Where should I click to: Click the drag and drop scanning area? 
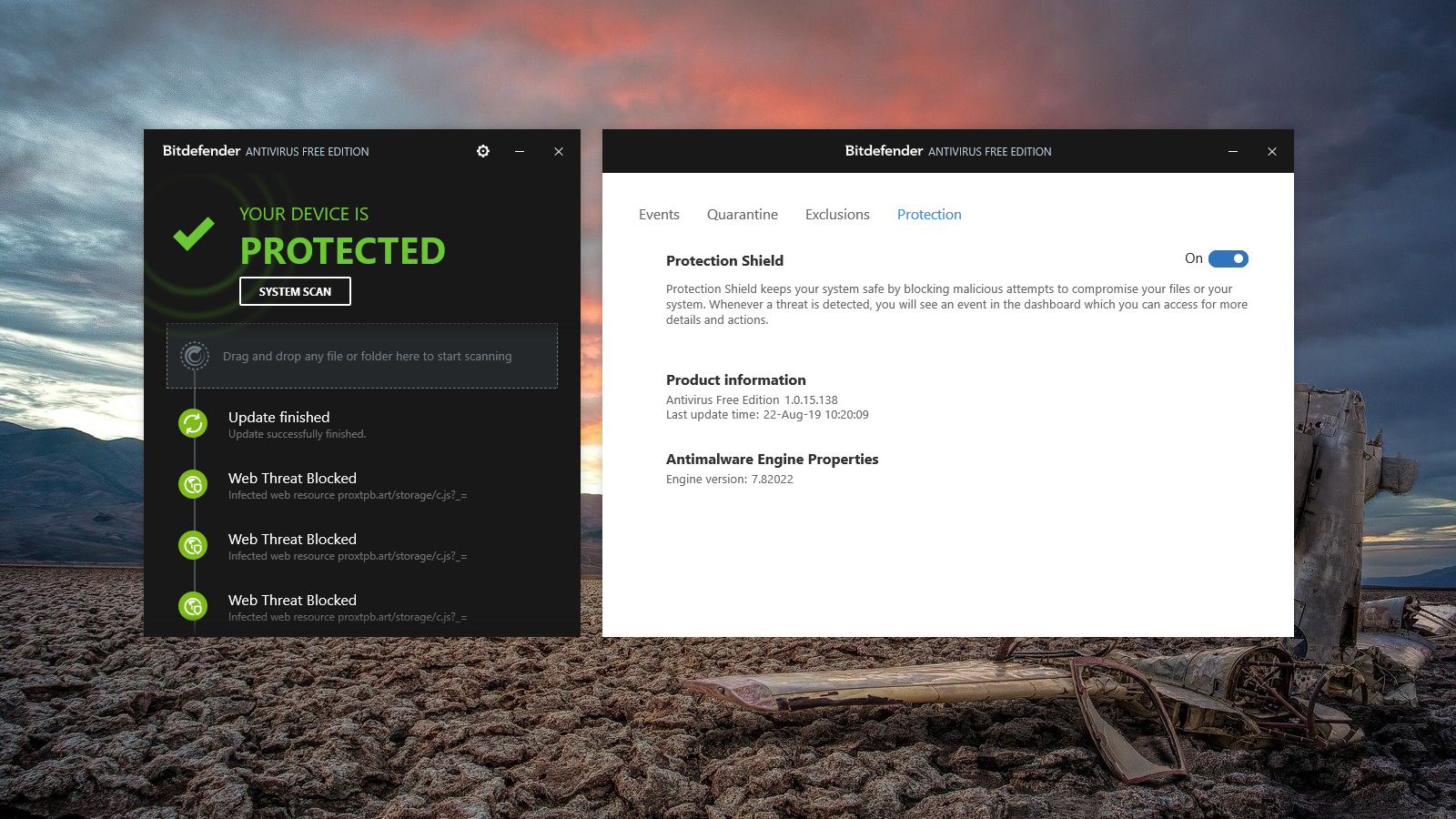tap(362, 356)
